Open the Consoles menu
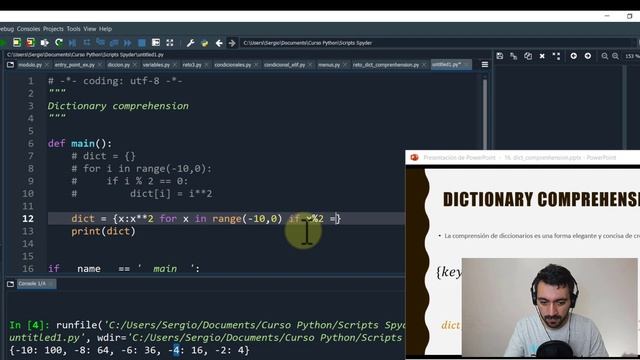Viewport: 640px width, 360px height. point(29,29)
